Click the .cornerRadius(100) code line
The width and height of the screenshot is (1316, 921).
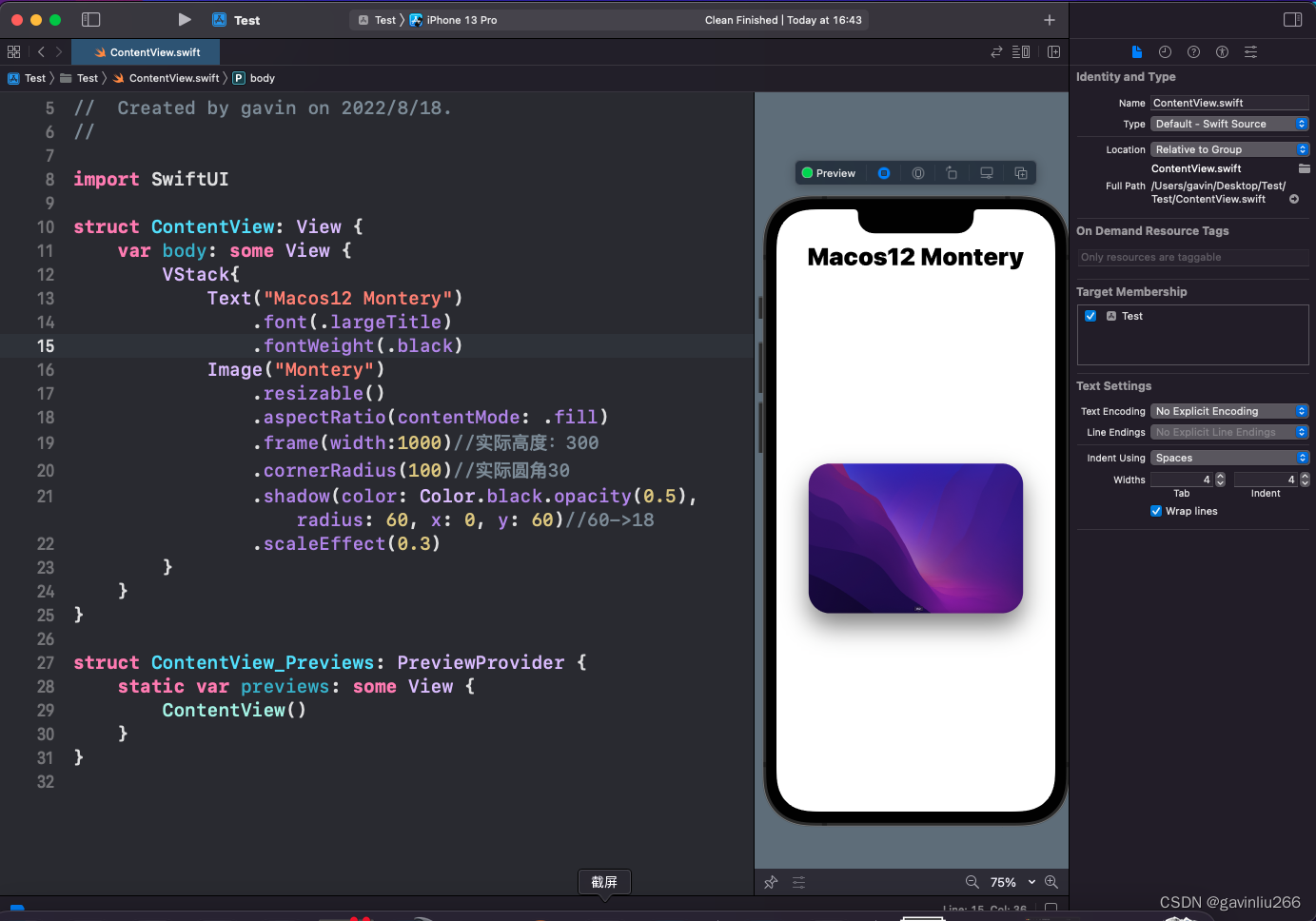(411, 470)
